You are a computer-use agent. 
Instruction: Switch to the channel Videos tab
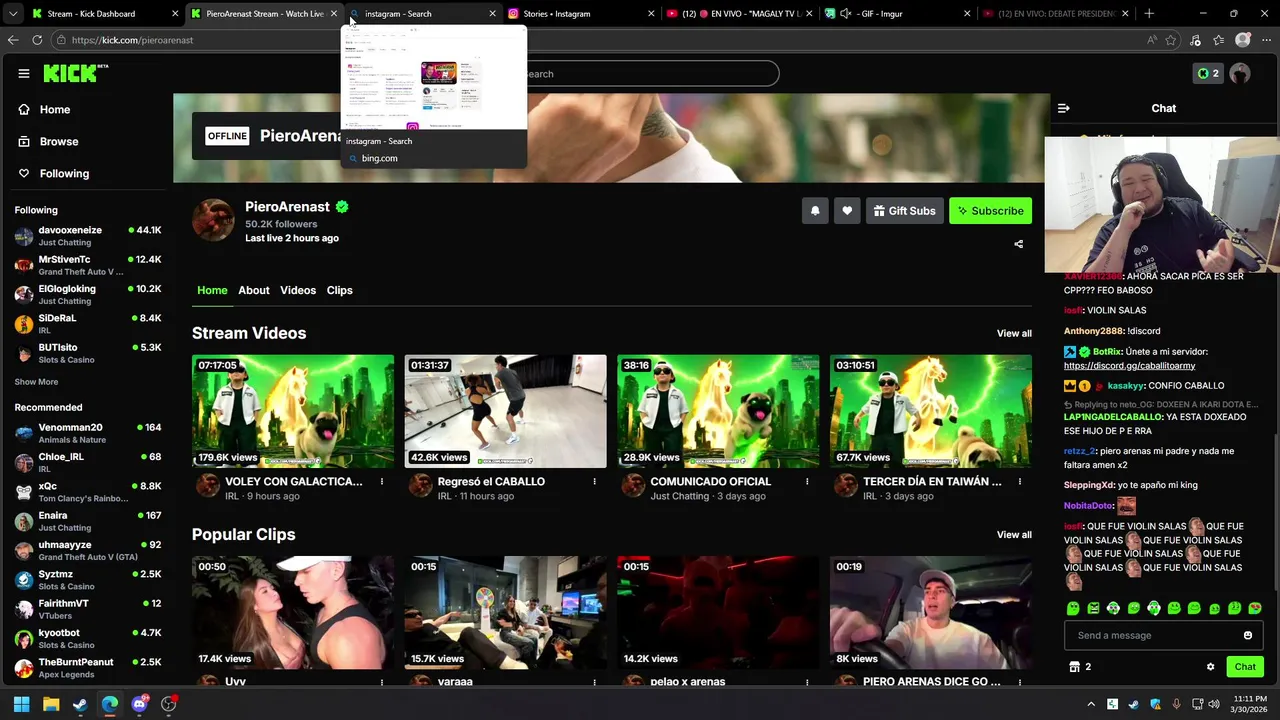click(298, 290)
